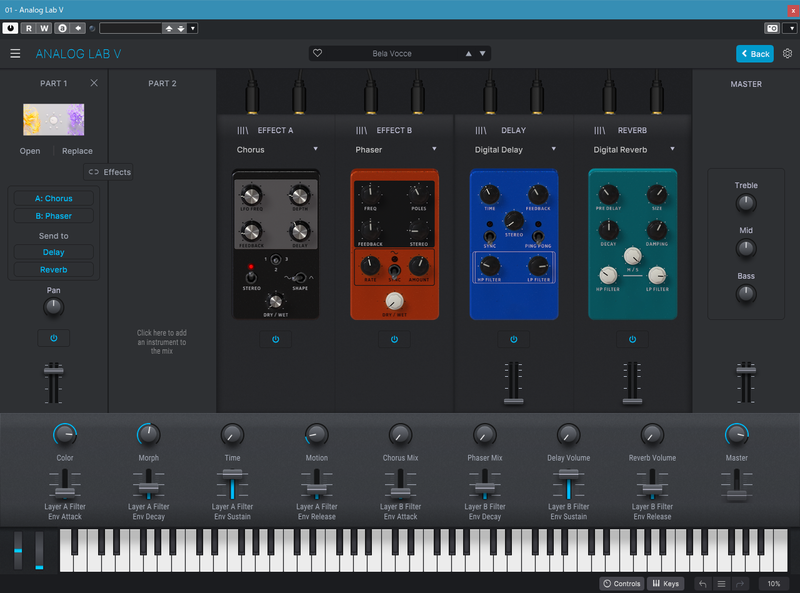The width and height of the screenshot is (800, 593).
Task: Click the Back button
Action: [755, 54]
